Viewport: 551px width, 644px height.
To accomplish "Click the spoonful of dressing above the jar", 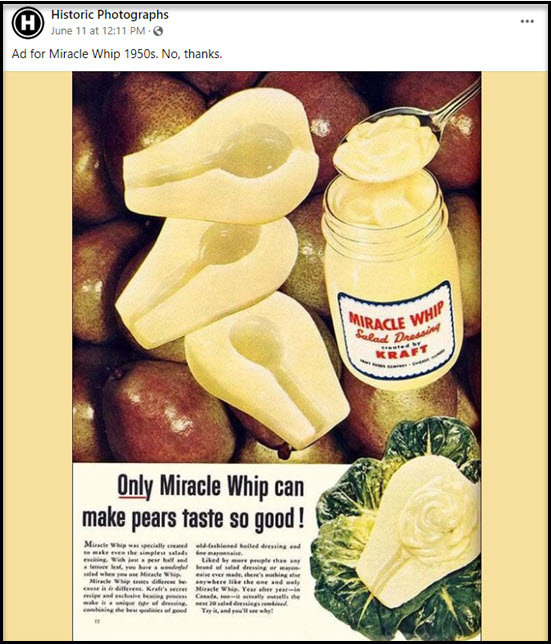I will coord(386,146).
